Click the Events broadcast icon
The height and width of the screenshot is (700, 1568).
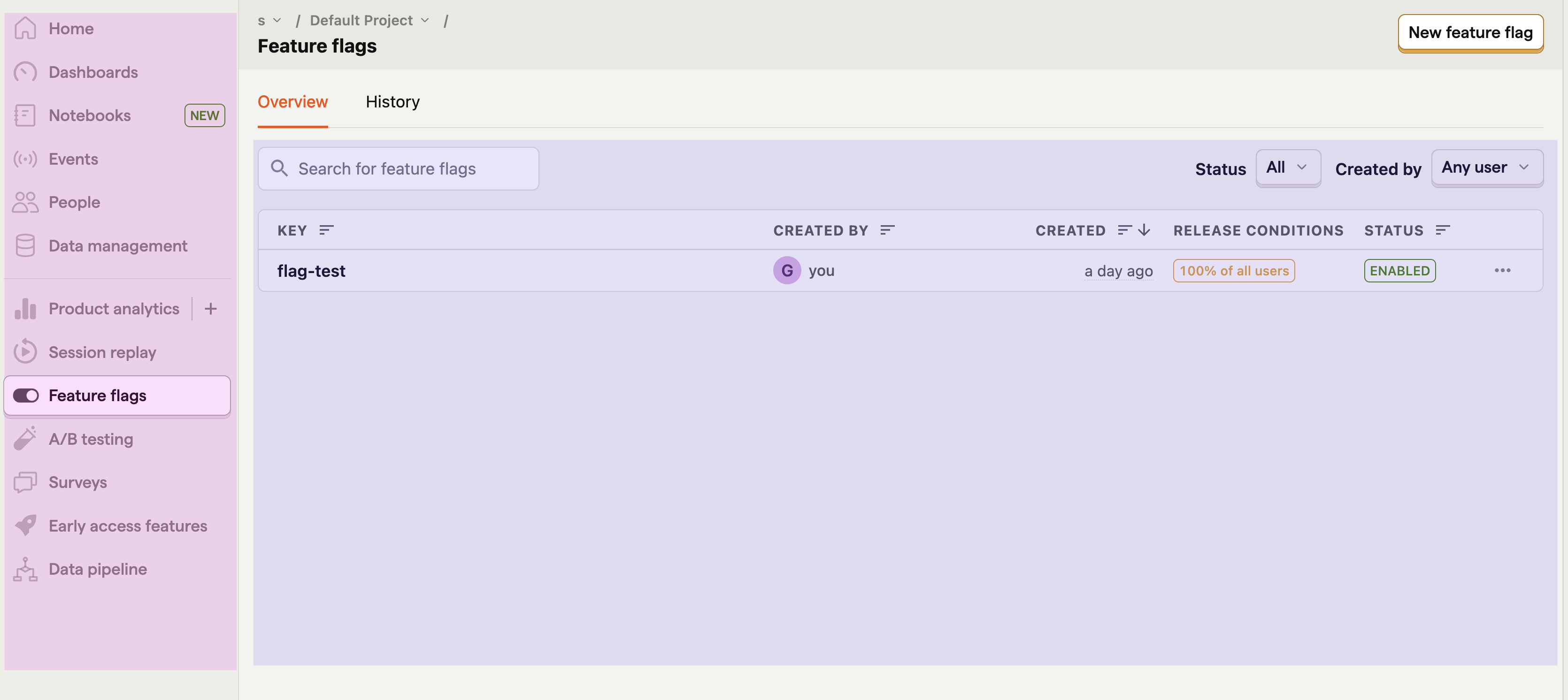[25, 160]
